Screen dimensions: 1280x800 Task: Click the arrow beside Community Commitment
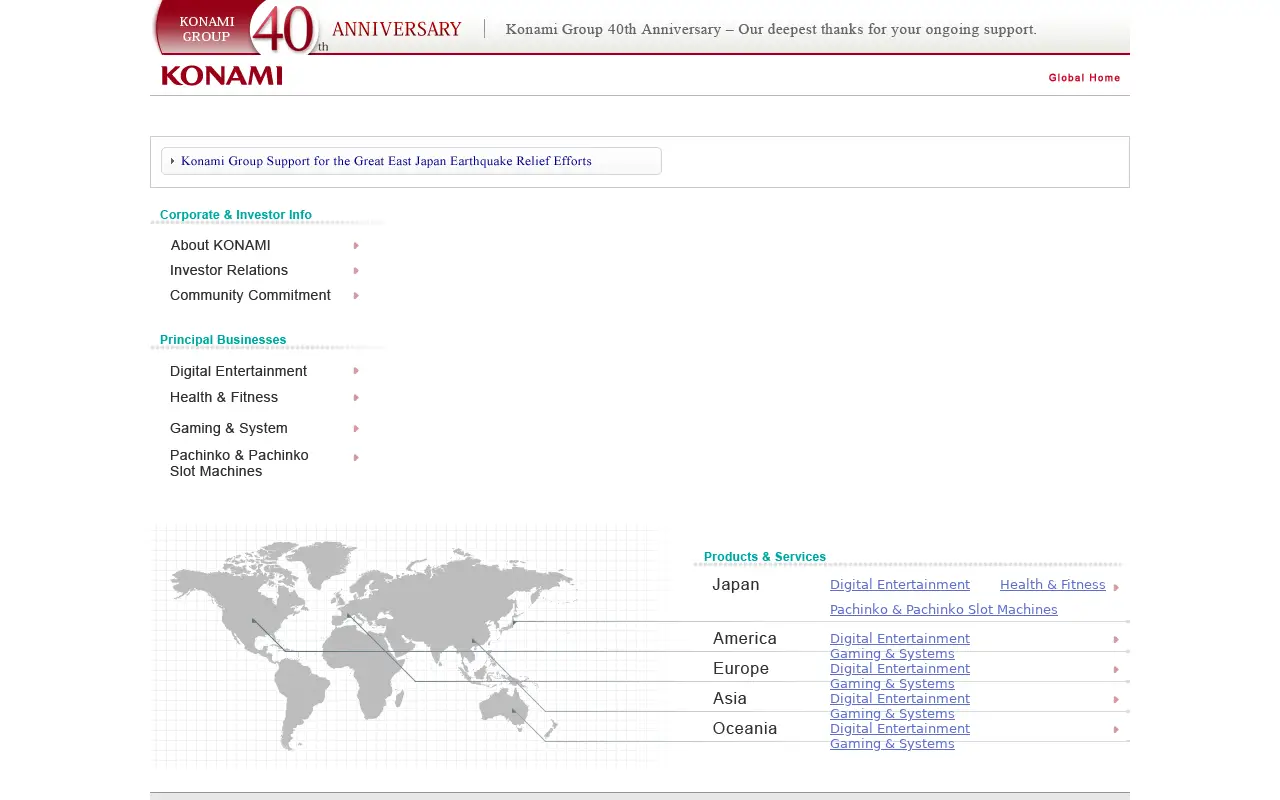tap(356, 296)
